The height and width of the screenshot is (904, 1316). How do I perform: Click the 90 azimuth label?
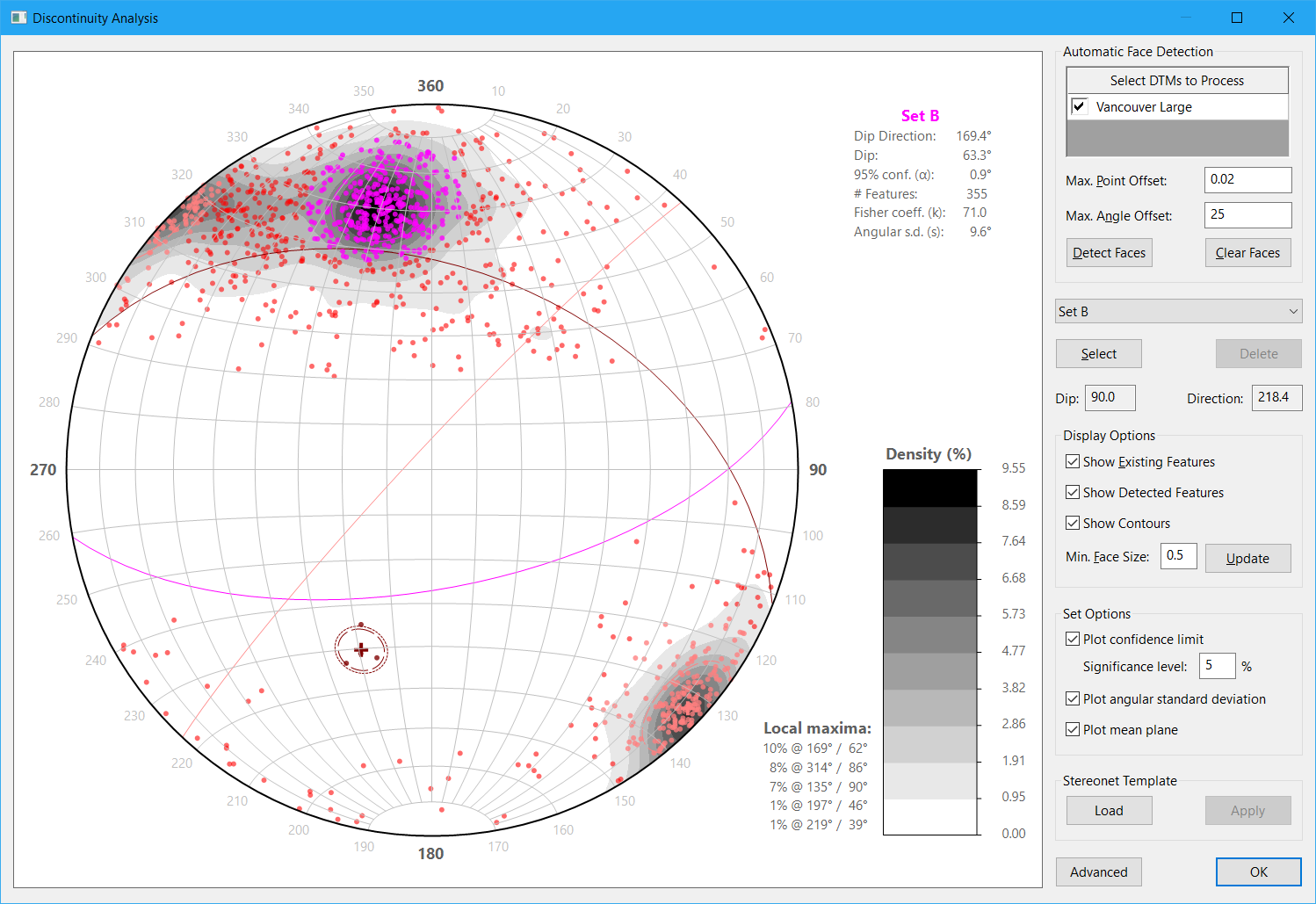[818, 469]
